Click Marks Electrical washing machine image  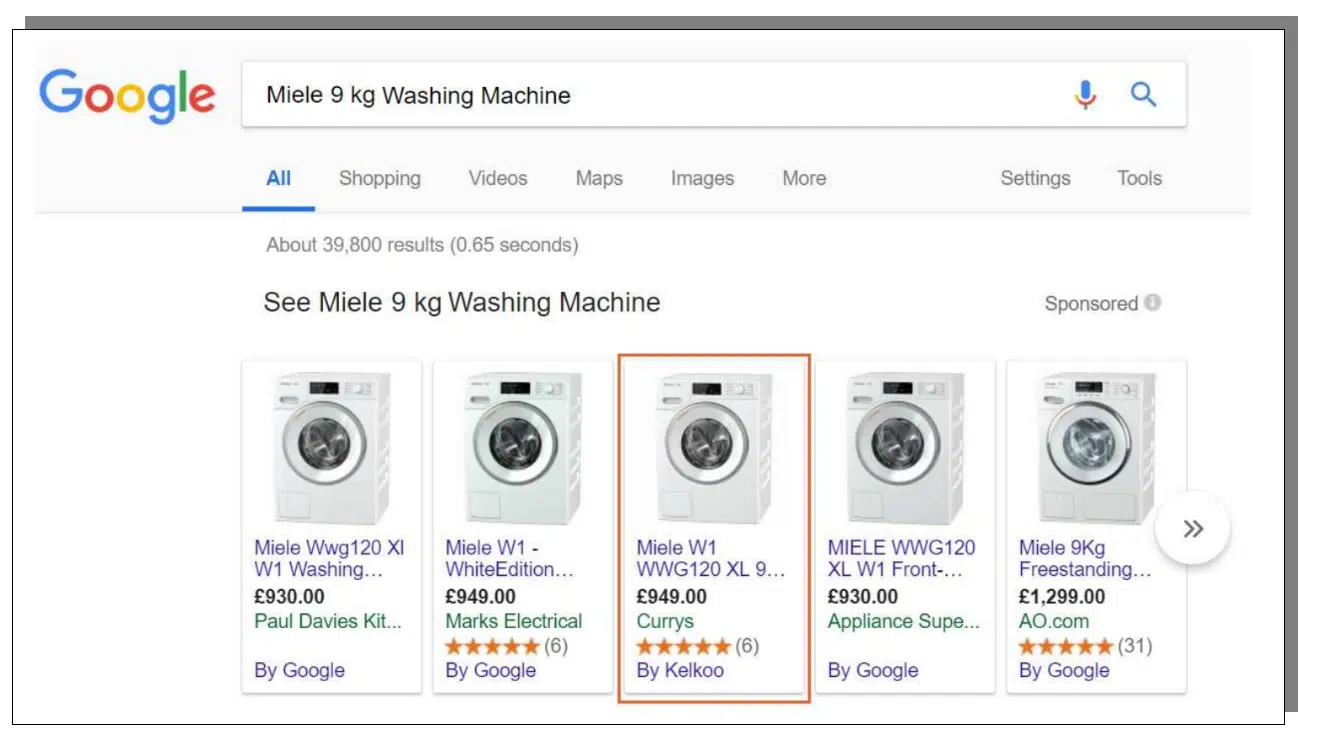coord(522,447)
